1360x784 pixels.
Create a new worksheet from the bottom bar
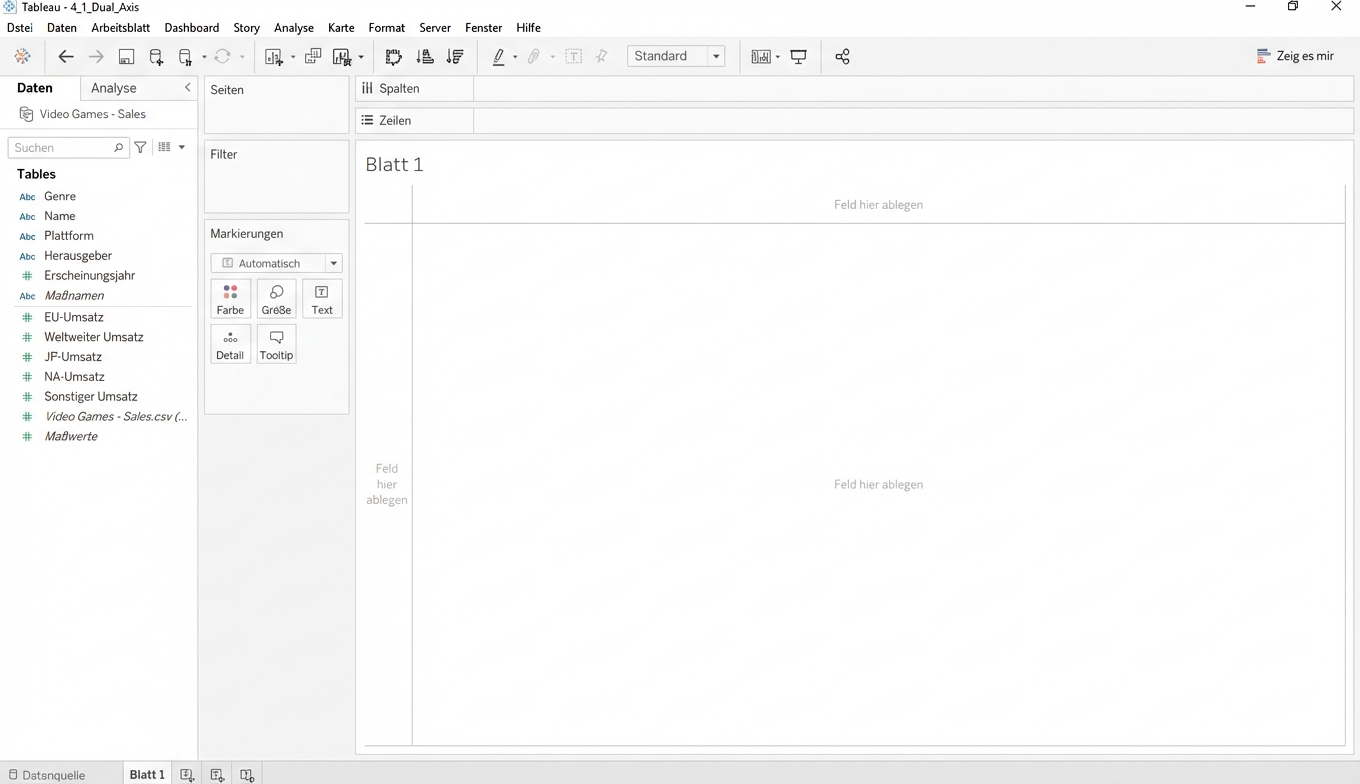(187, 774)
